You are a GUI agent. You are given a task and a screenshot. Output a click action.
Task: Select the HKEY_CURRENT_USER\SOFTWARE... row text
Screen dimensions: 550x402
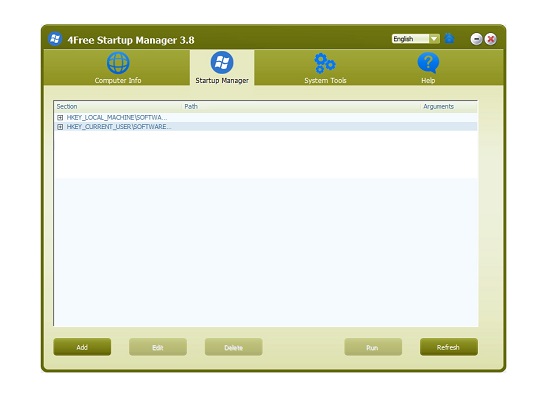point(119,127)
